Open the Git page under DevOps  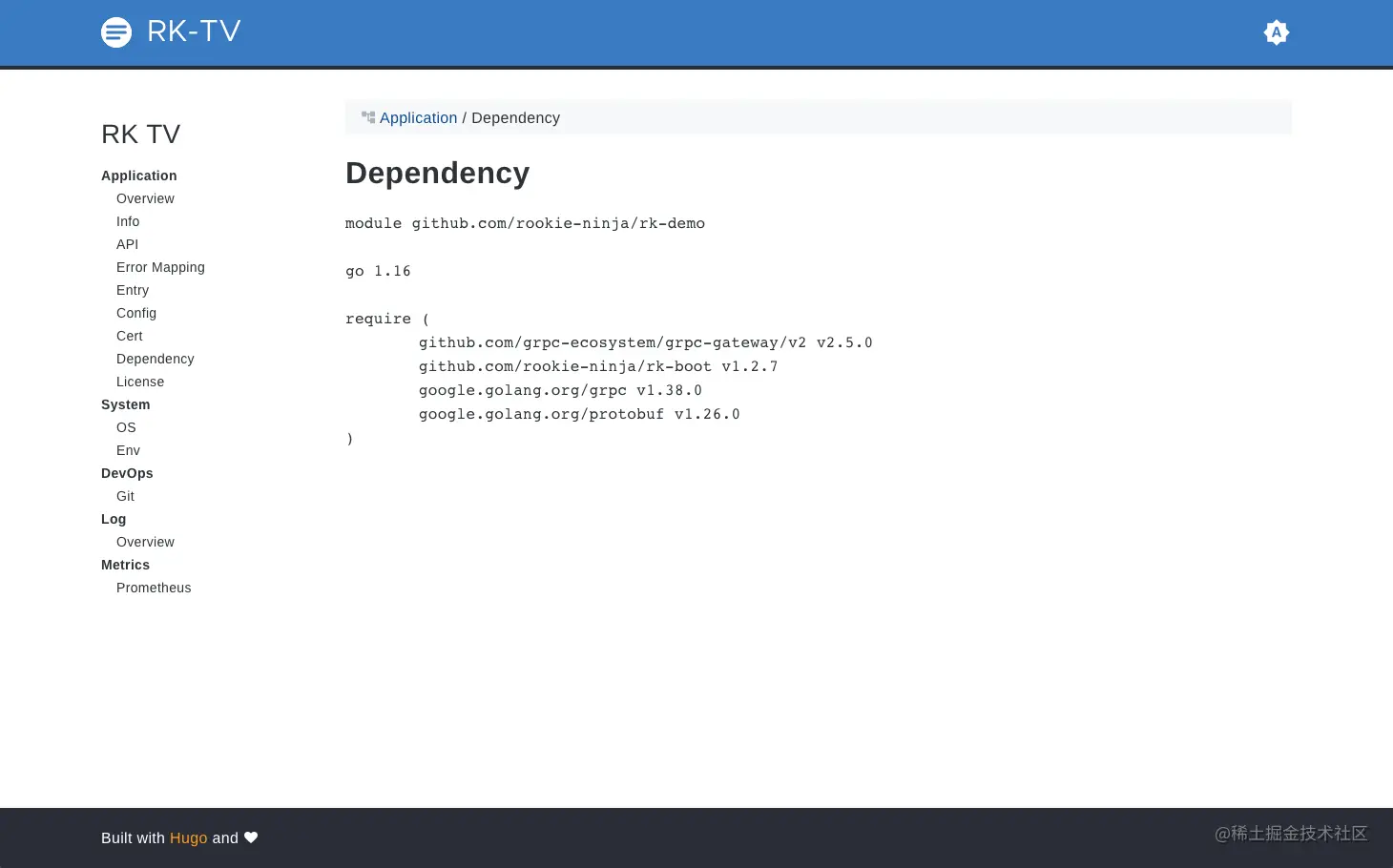click(x=125, y=496)
